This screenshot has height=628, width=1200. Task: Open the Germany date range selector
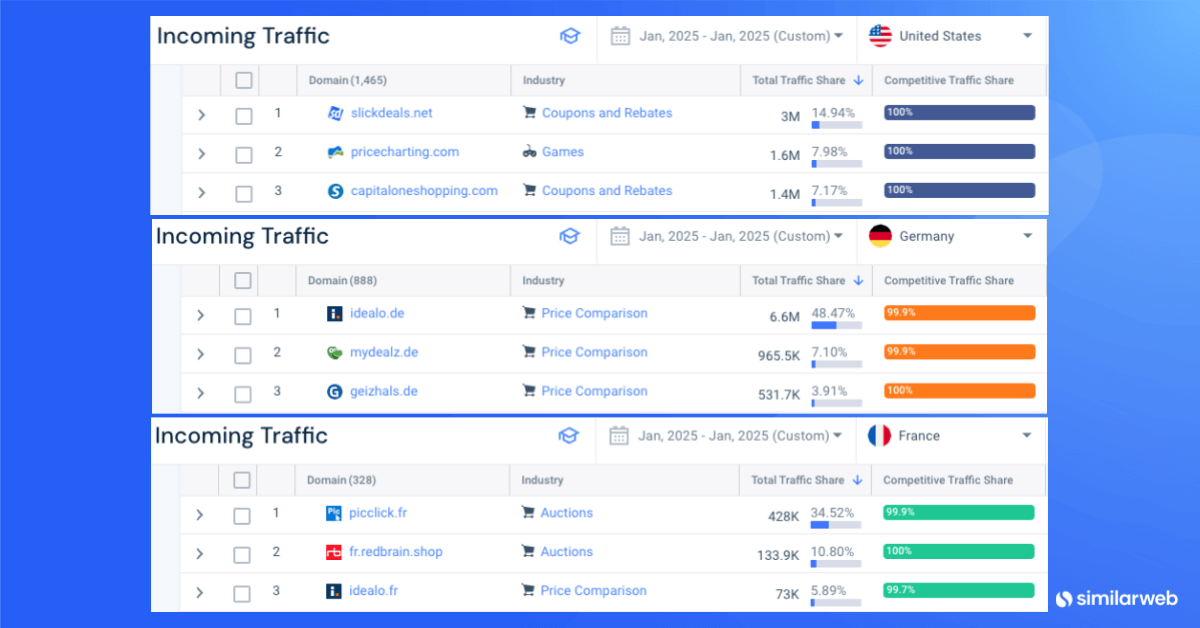[727, 236]
